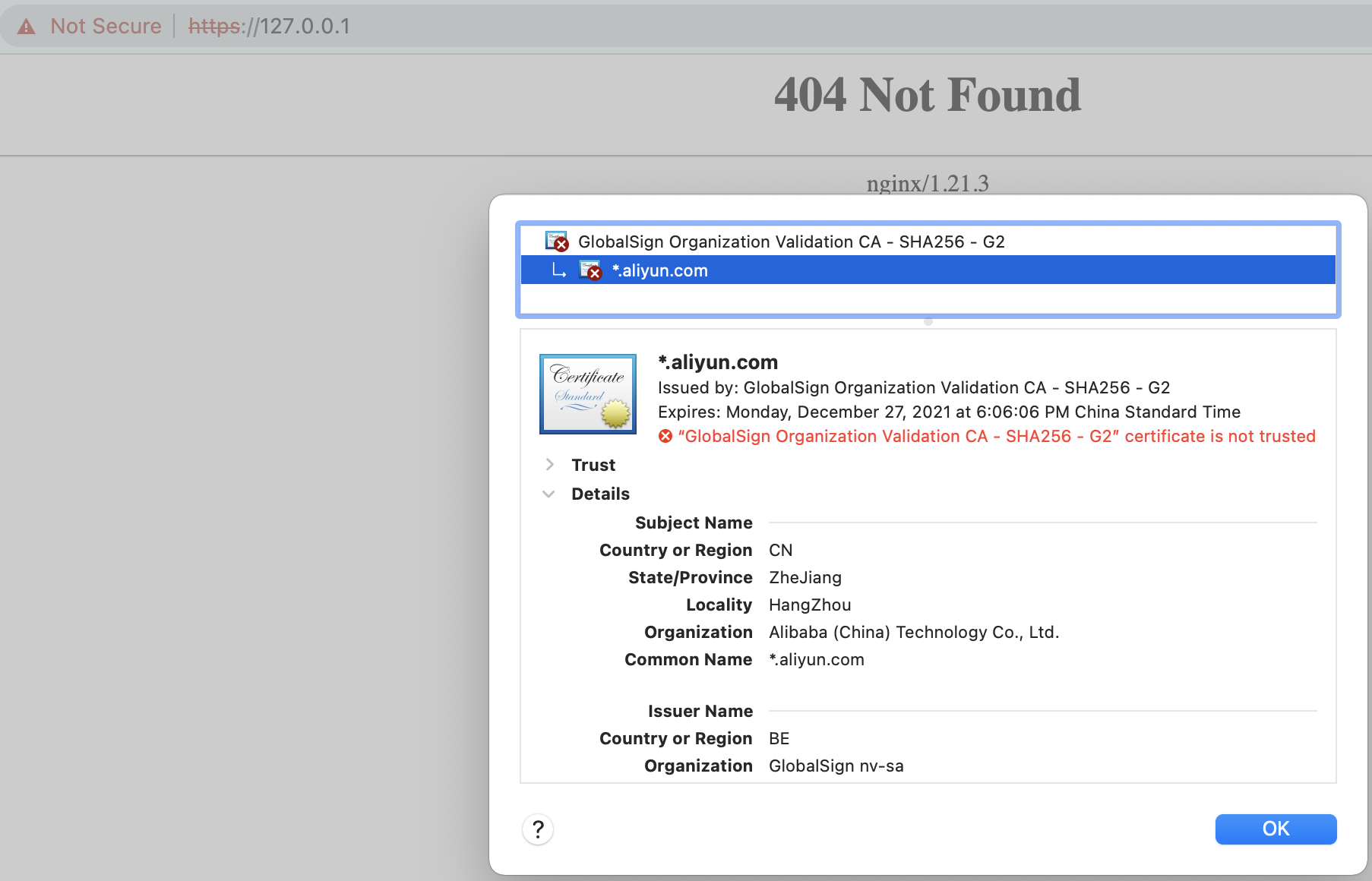Click the Locality label
1372x881 pixels.
point(719,605)
